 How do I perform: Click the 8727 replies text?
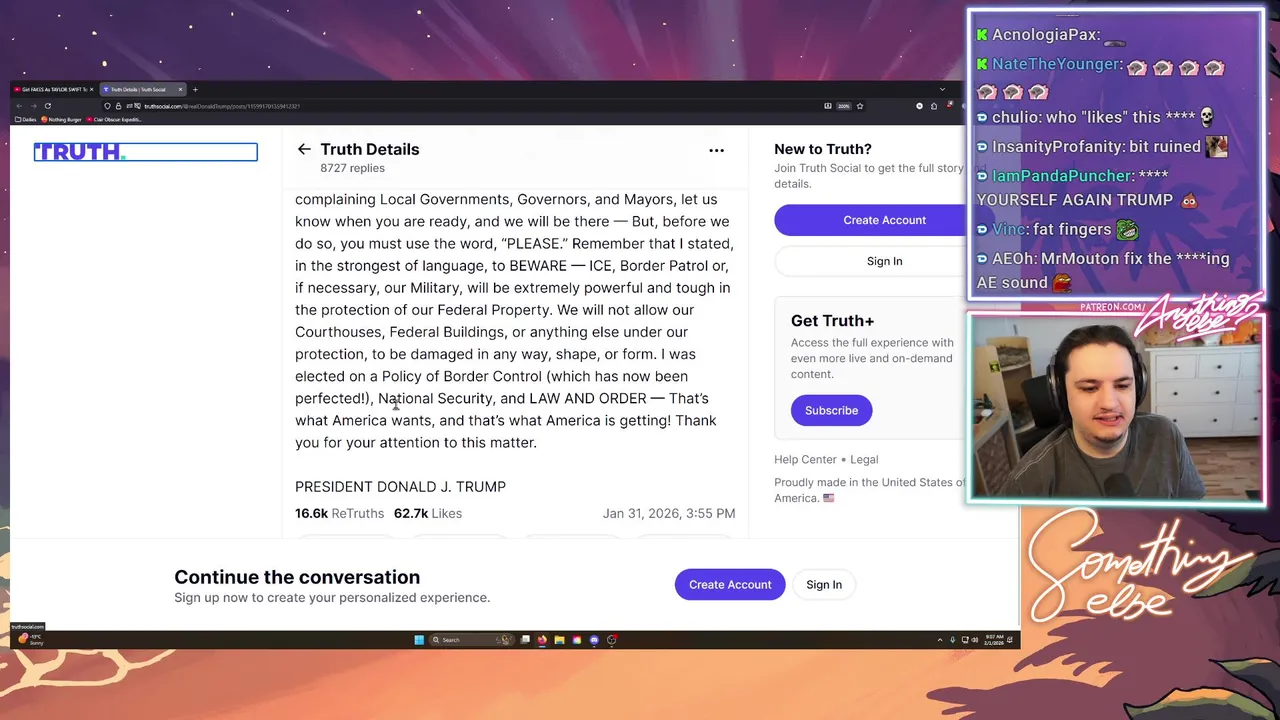(x=352, y=168)
